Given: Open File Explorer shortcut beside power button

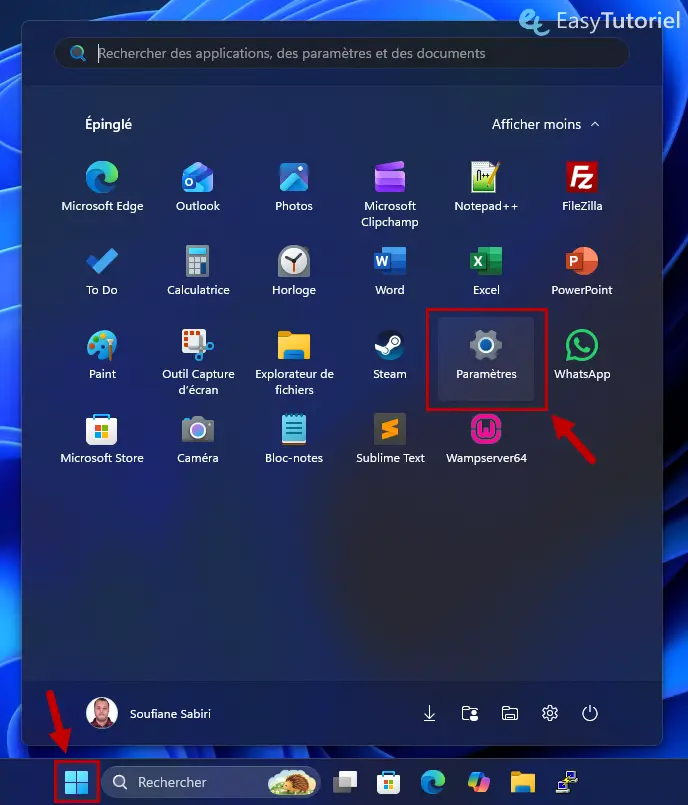Looking at the screenshot, I should (509, 713).
